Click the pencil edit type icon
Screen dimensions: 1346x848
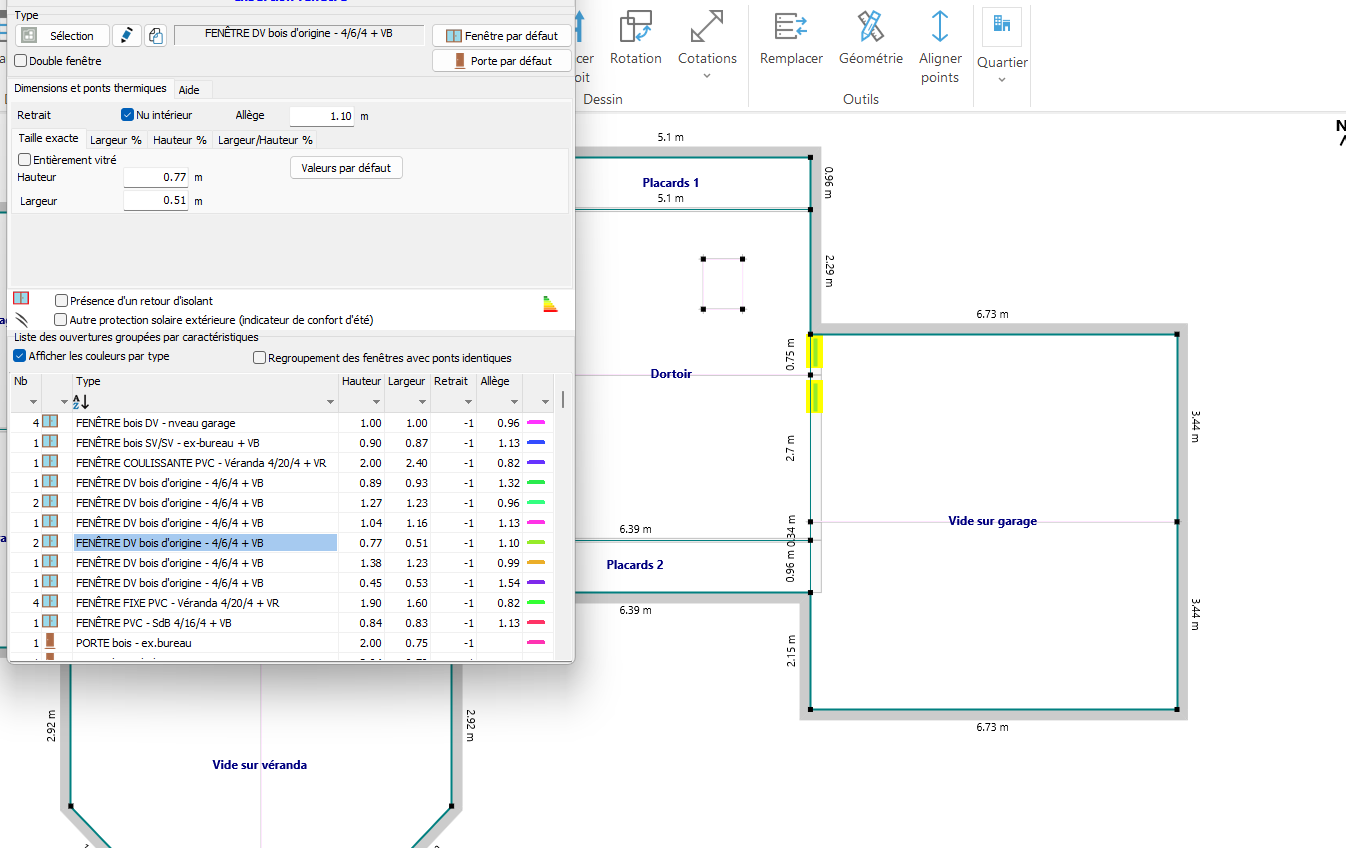tap(126, 36)
